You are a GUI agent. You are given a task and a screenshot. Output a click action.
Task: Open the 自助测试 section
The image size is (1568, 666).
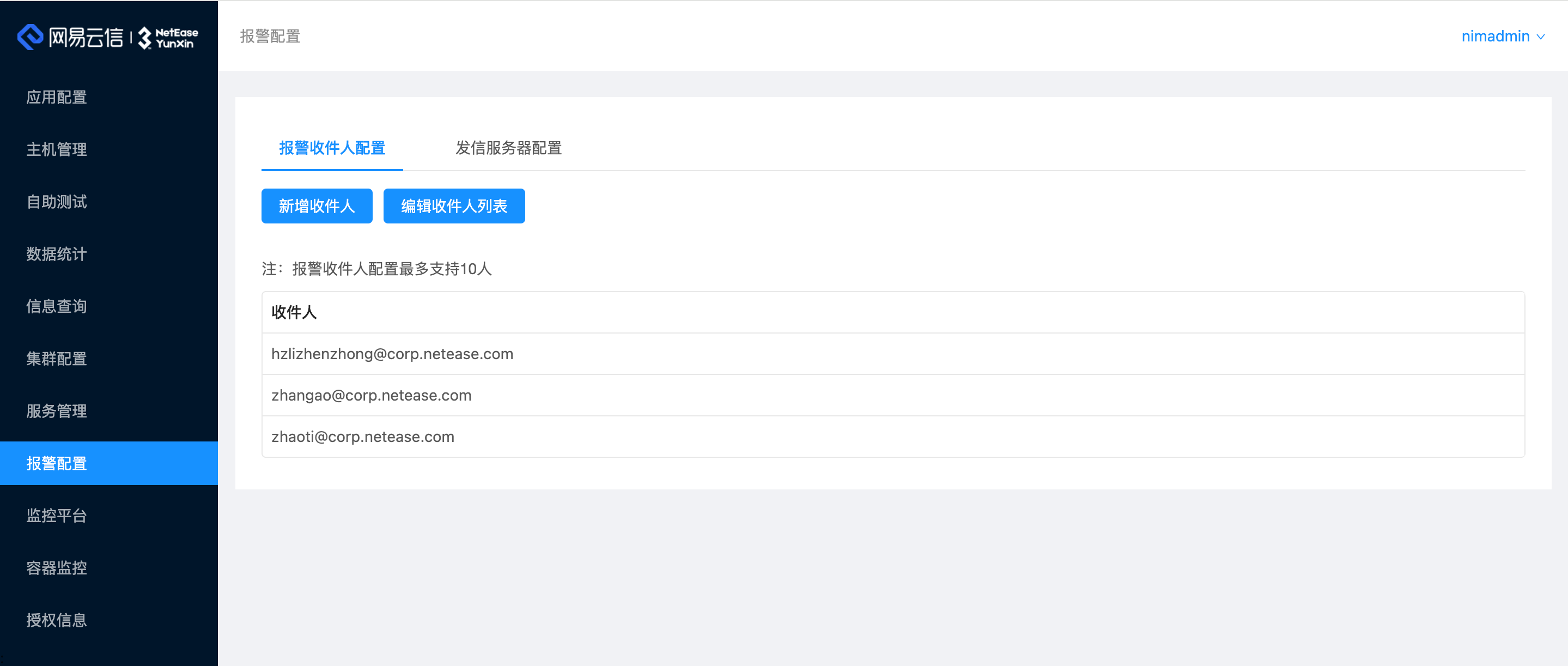[x=57, y=202]
